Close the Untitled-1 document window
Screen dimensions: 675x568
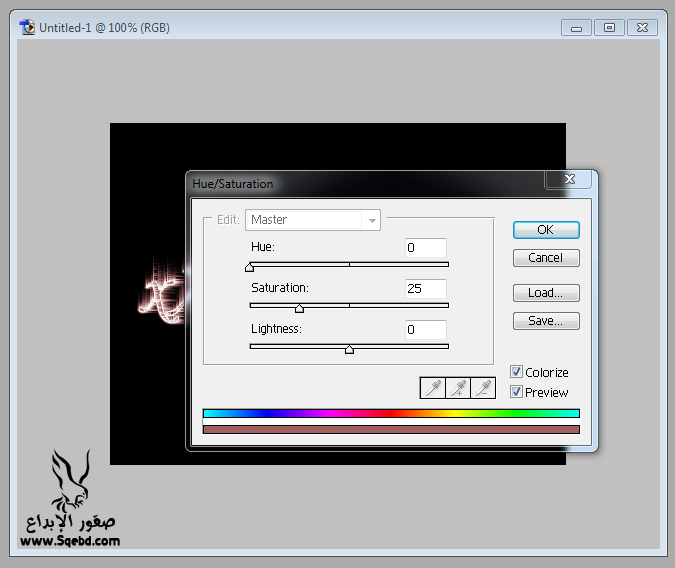click(642, 28)
